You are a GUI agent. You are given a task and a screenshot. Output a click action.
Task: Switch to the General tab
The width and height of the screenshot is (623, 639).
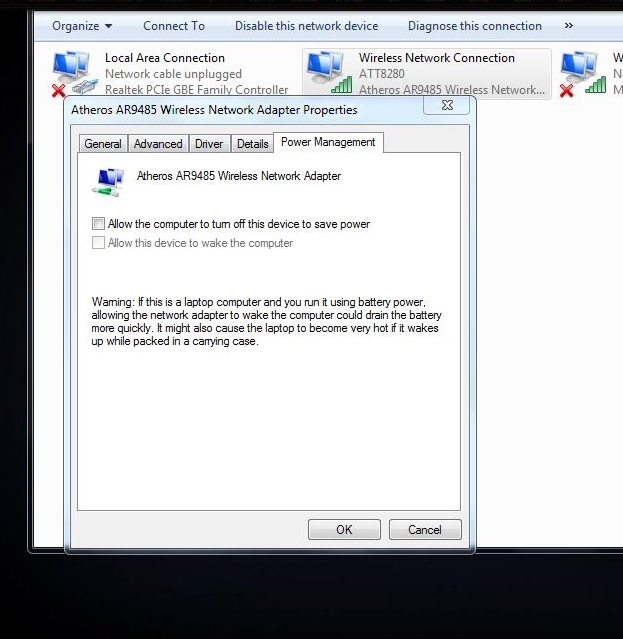103,144
